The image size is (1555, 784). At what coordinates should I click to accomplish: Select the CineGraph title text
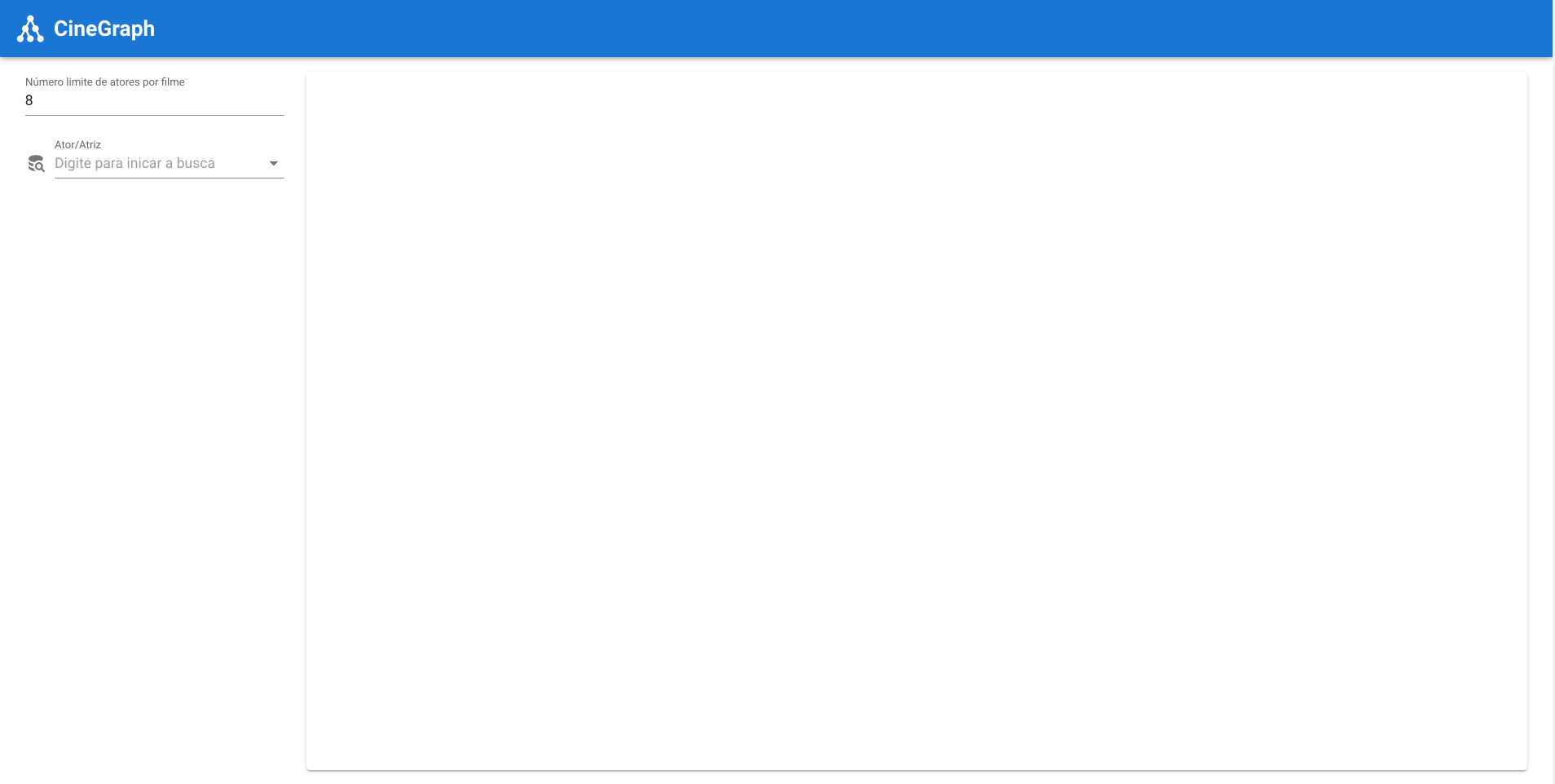pos(104,29)
